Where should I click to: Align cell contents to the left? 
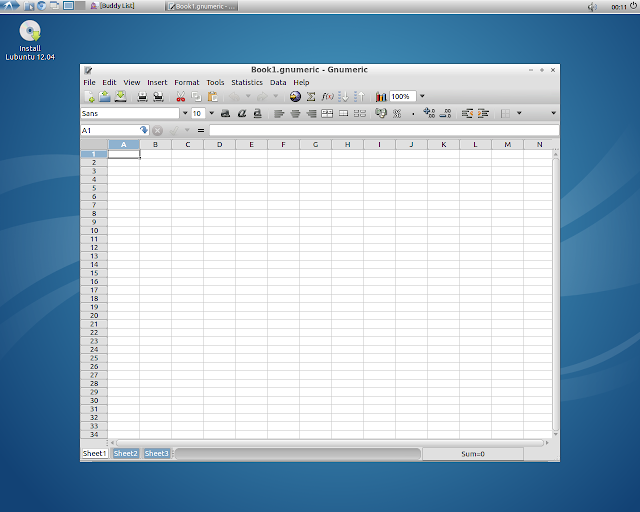(279, 114)
